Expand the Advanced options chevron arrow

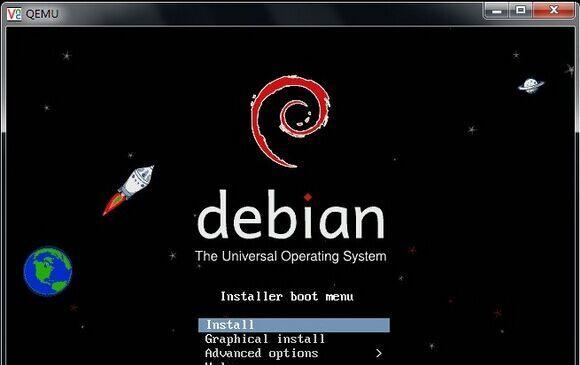[379, 354]
